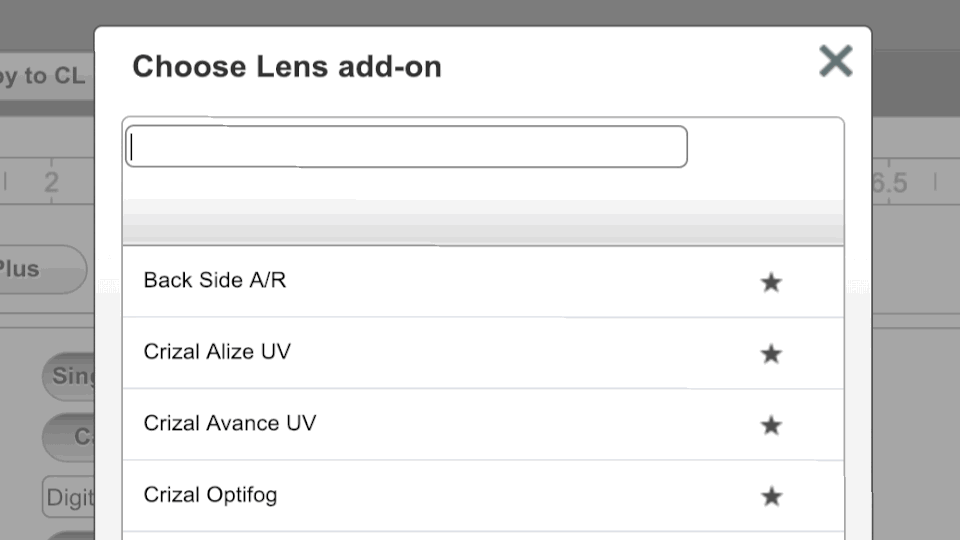Click the partially hidden 'Ca' button
Viewport: 960px width, 540px height.
point(72,437)
